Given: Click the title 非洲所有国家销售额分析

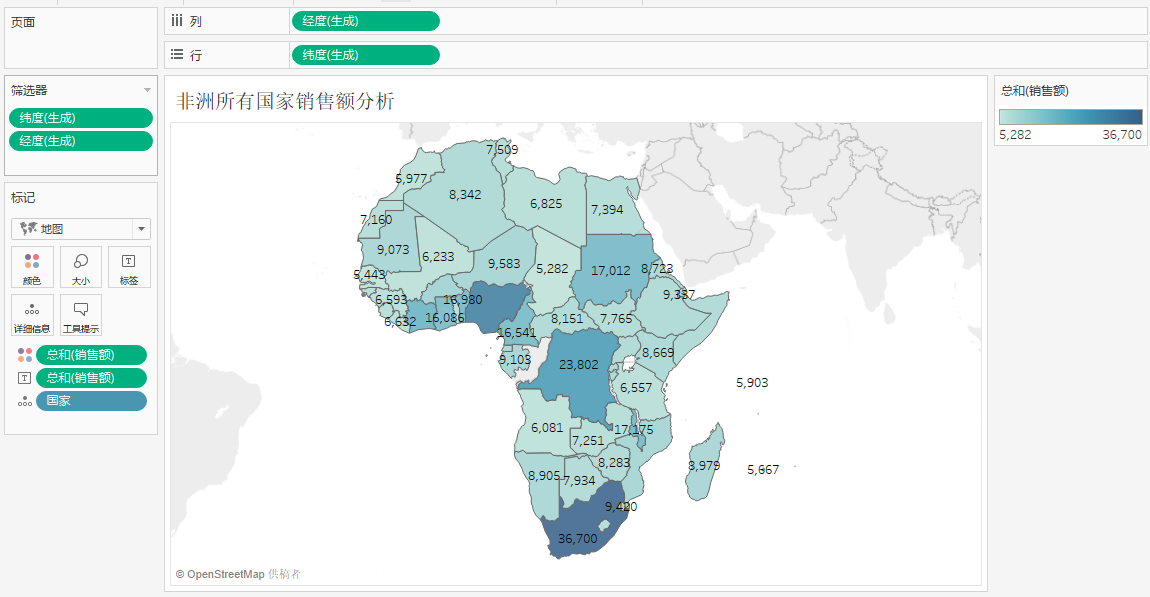Looking at the screenshot, I should (x=286, y=101).
